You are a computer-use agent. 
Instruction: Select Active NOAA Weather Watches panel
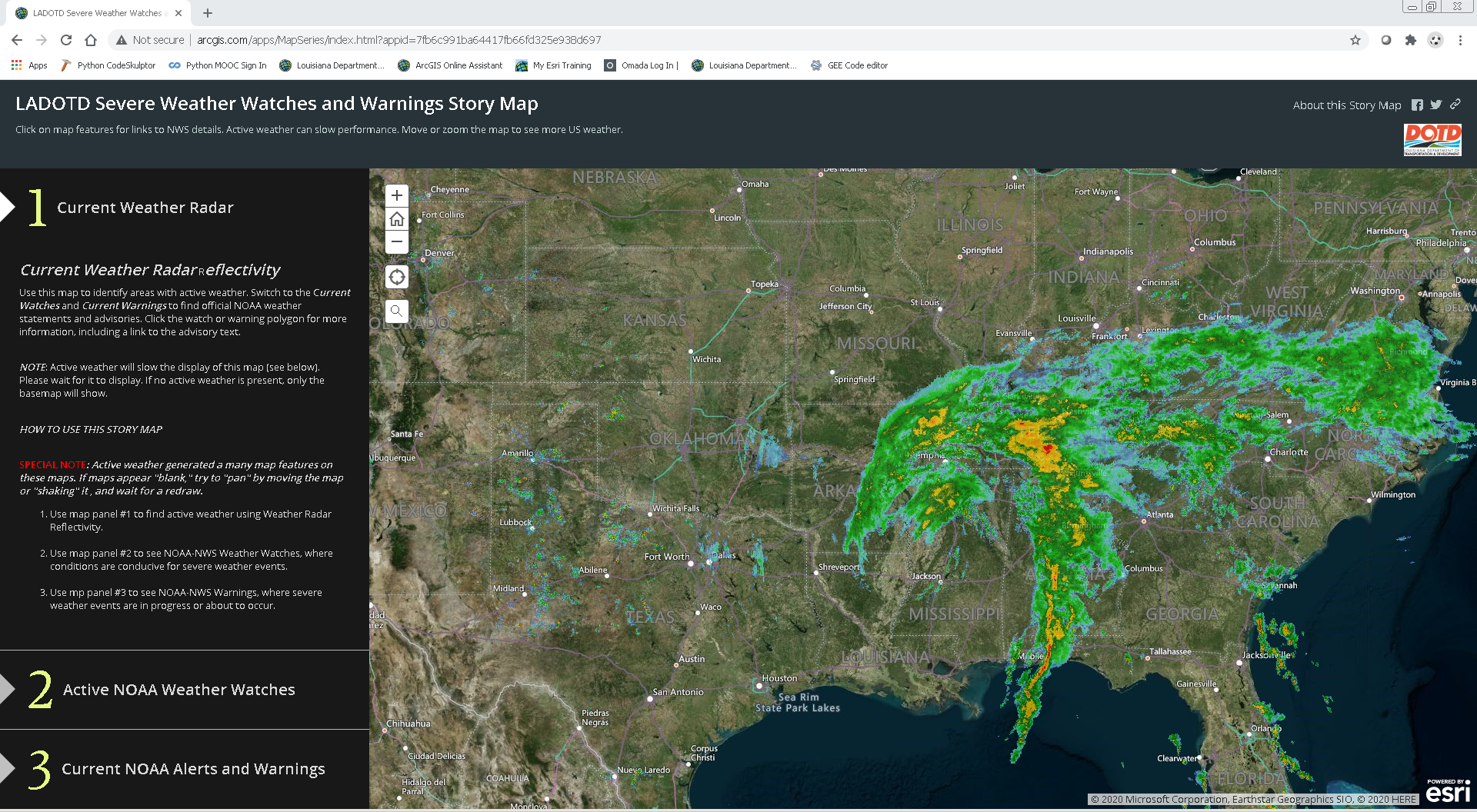(x=185, y=690)
